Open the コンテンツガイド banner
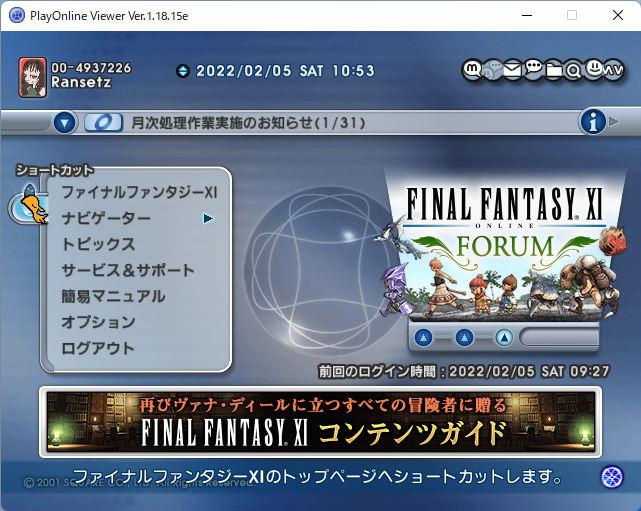This screenshot has width=641, height=511. point(320,421)
